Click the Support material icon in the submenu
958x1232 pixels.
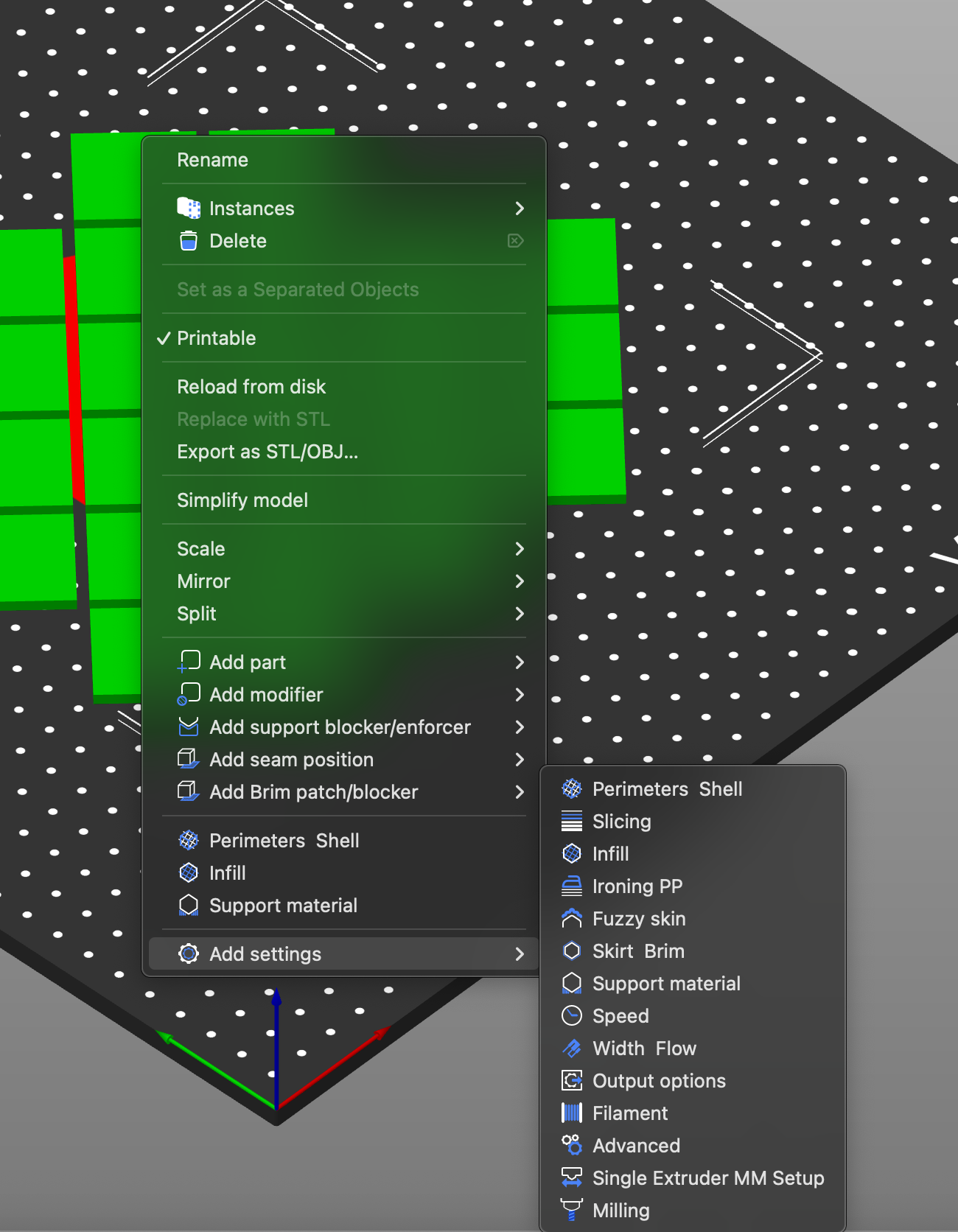(x=572, y=983)
